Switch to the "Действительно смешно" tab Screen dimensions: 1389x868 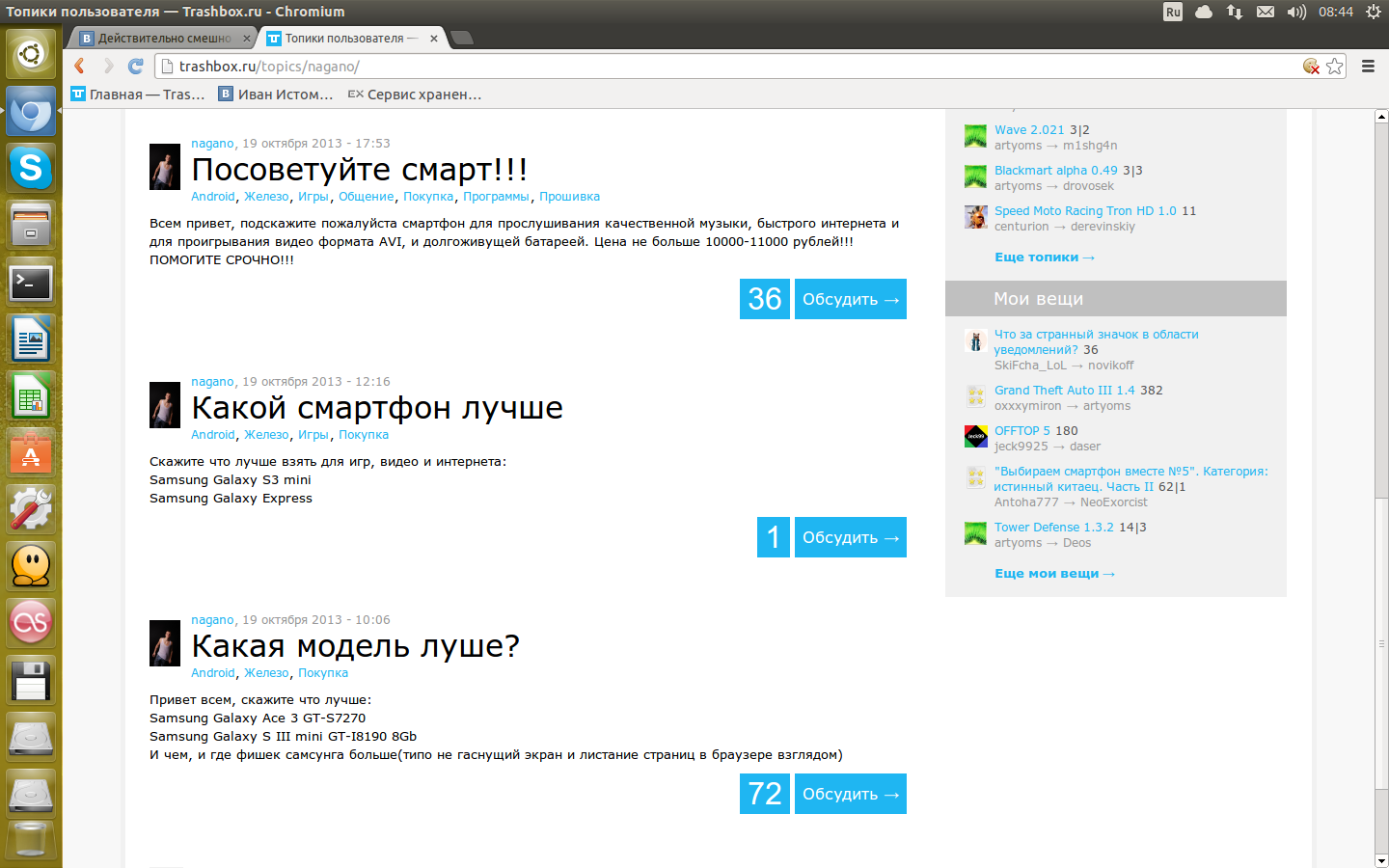[164, 39]
